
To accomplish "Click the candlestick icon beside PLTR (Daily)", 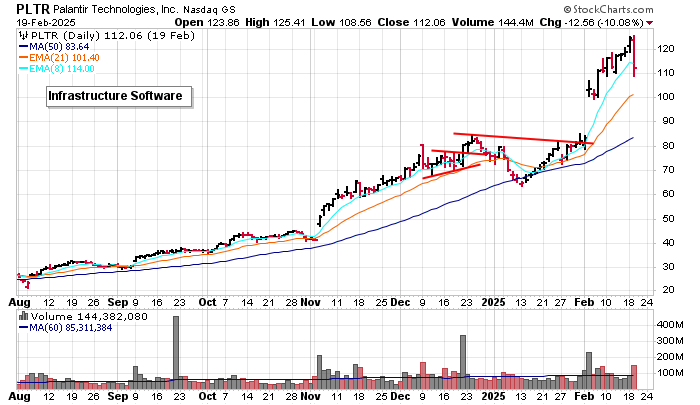I will 23,35.
